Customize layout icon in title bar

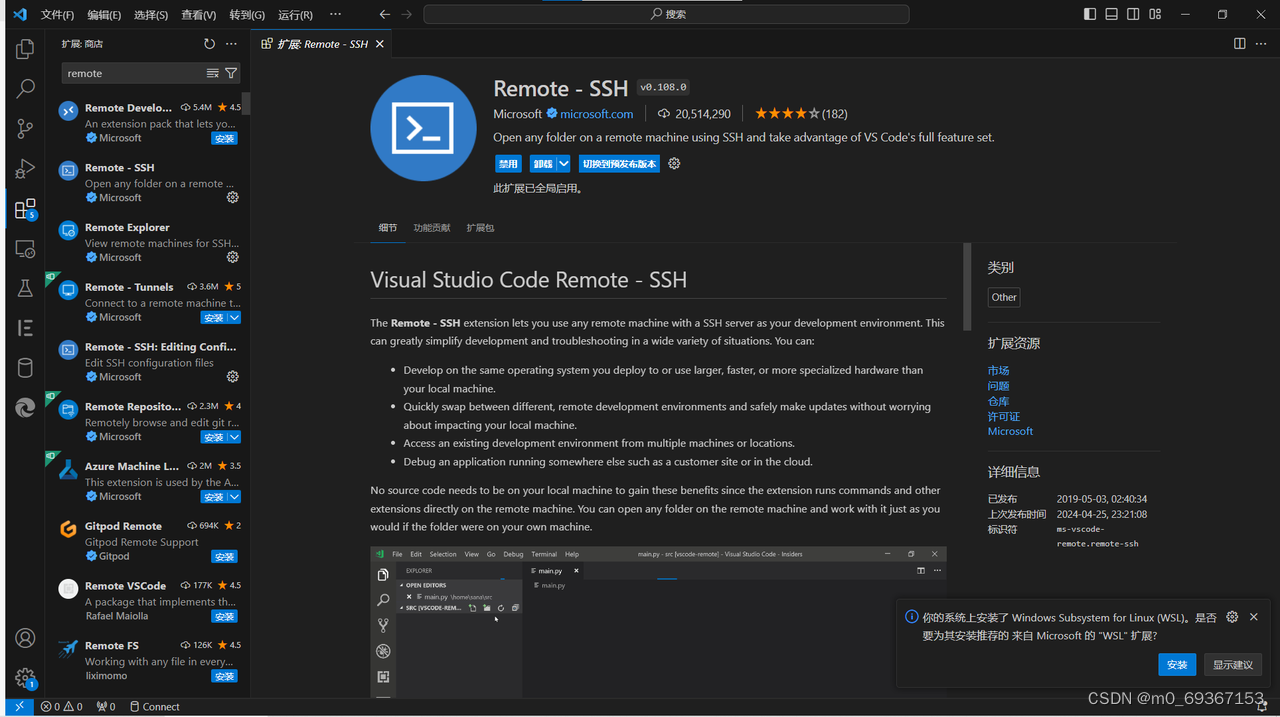(1155, 14)
